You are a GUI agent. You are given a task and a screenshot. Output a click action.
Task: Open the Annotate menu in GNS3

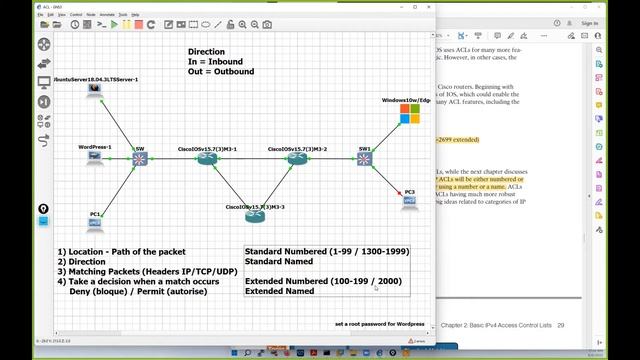(107, 15)
